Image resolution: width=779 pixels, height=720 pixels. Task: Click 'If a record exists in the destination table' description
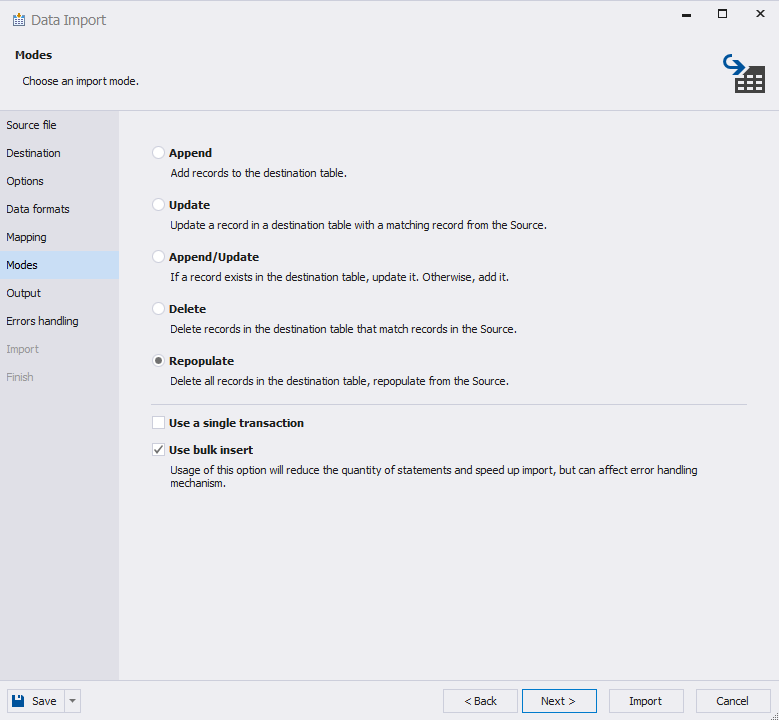pyautogui.click(x=339, y=277)
